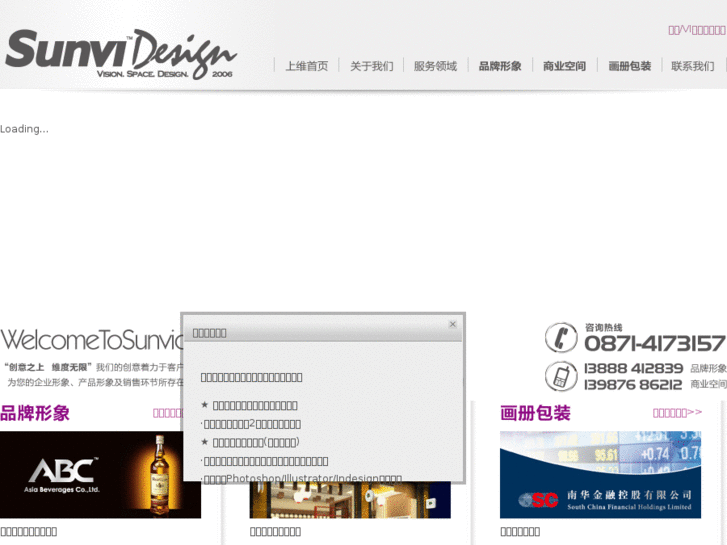
Task: Click the telephone hotline icon
Action: coord(561,338)
